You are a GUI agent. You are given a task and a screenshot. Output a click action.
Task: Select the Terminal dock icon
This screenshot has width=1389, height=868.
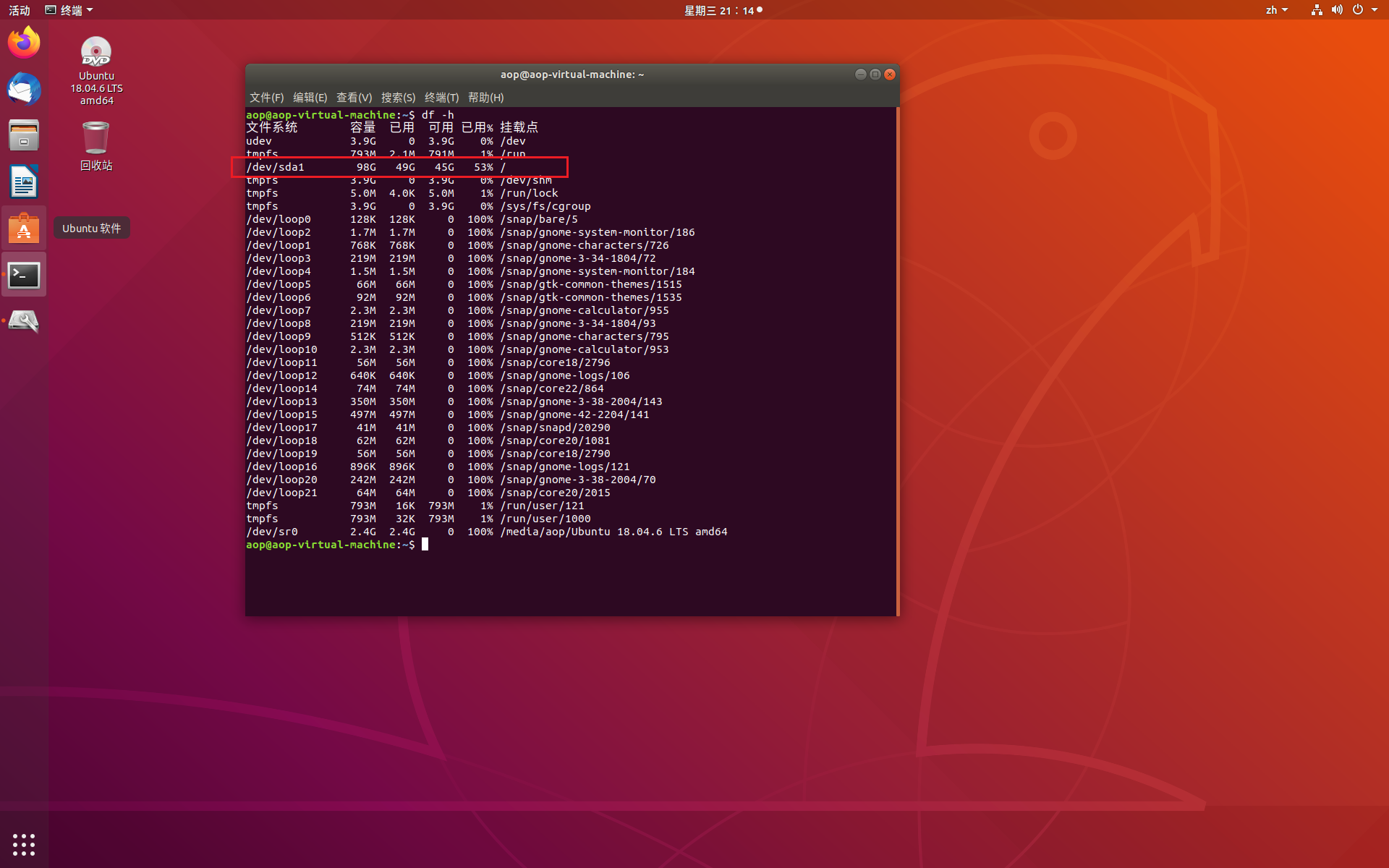pyautogui.click(x=24, y=275)
